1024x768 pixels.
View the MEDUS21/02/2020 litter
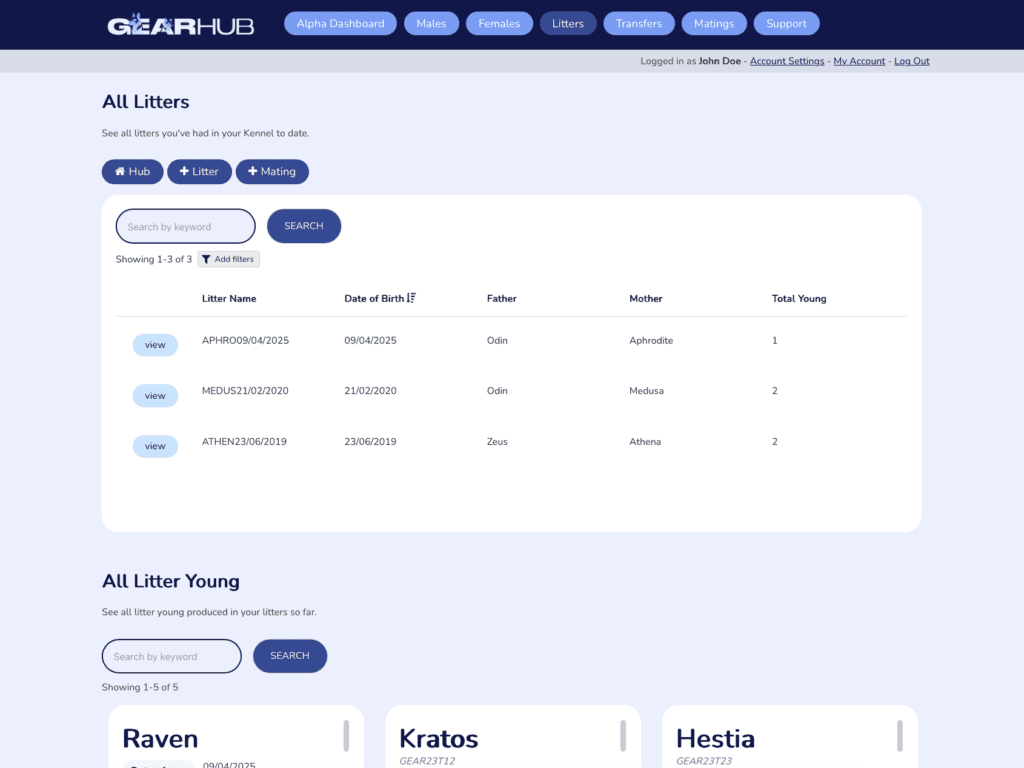pyautogui.click(x=155, y=396)
